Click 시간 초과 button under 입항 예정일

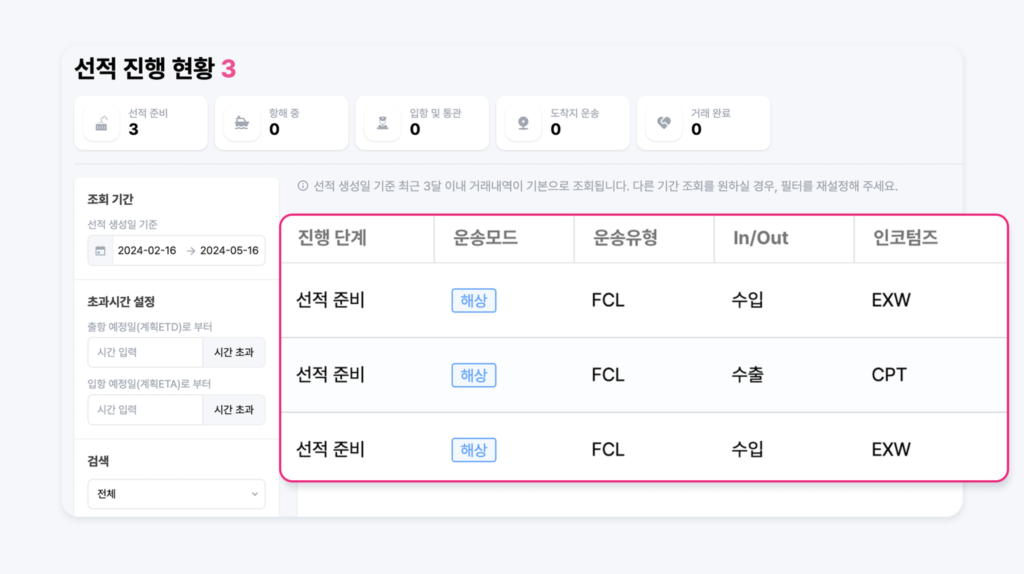pyautogui.click(x=234, y=409)
